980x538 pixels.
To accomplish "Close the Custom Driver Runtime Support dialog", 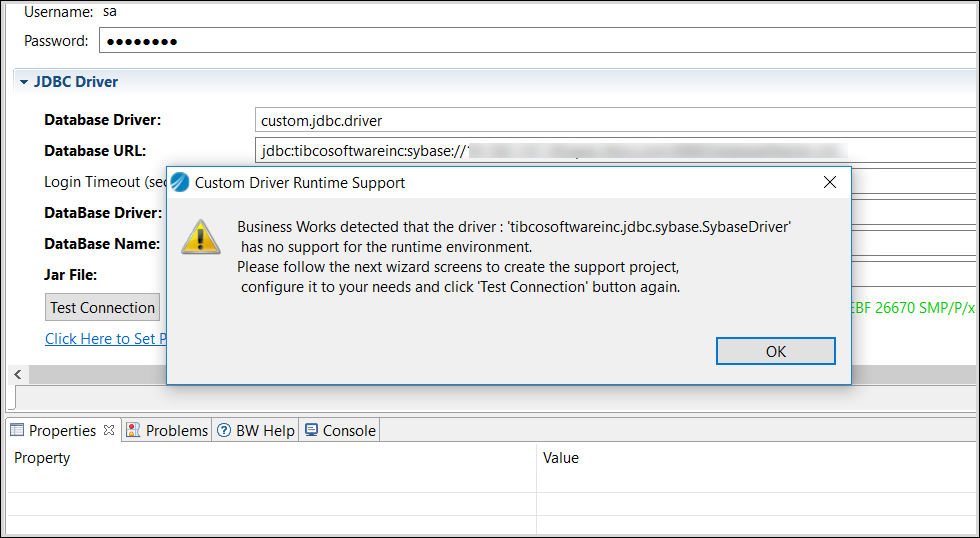I will coord(829,182).
